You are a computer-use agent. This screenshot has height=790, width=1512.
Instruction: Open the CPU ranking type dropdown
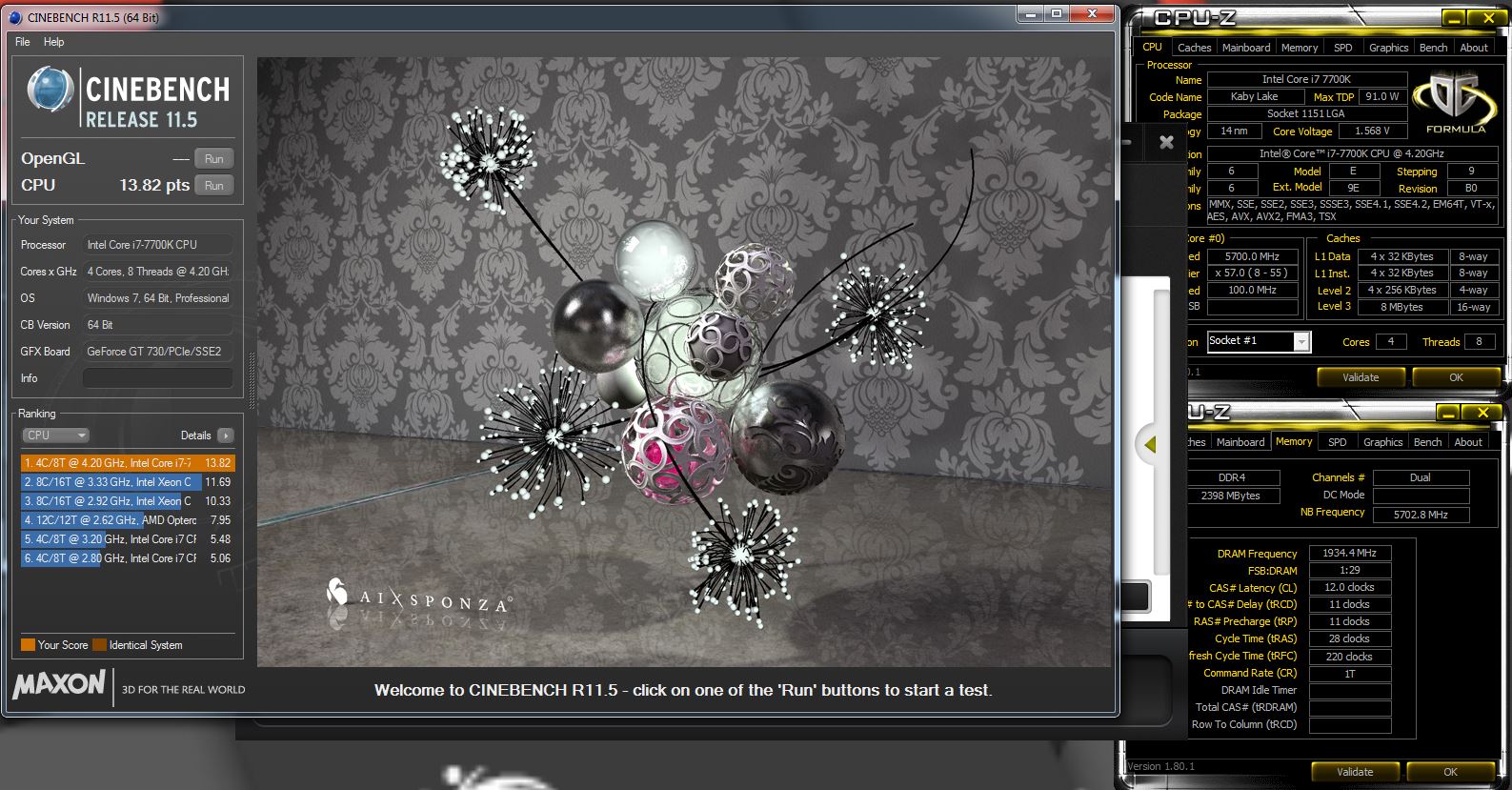tap(55, 436)
